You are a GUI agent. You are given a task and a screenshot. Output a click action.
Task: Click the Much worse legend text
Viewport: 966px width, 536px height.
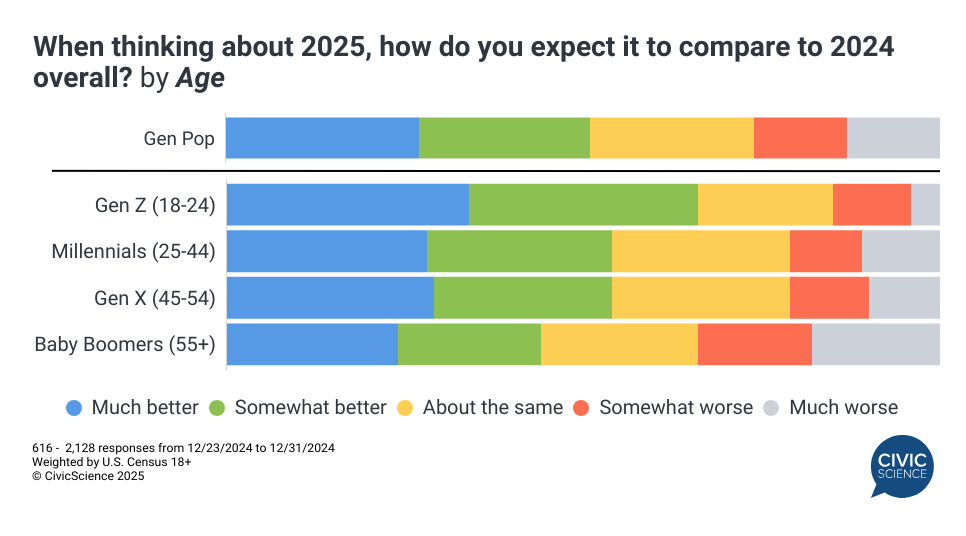pos(843,408)
